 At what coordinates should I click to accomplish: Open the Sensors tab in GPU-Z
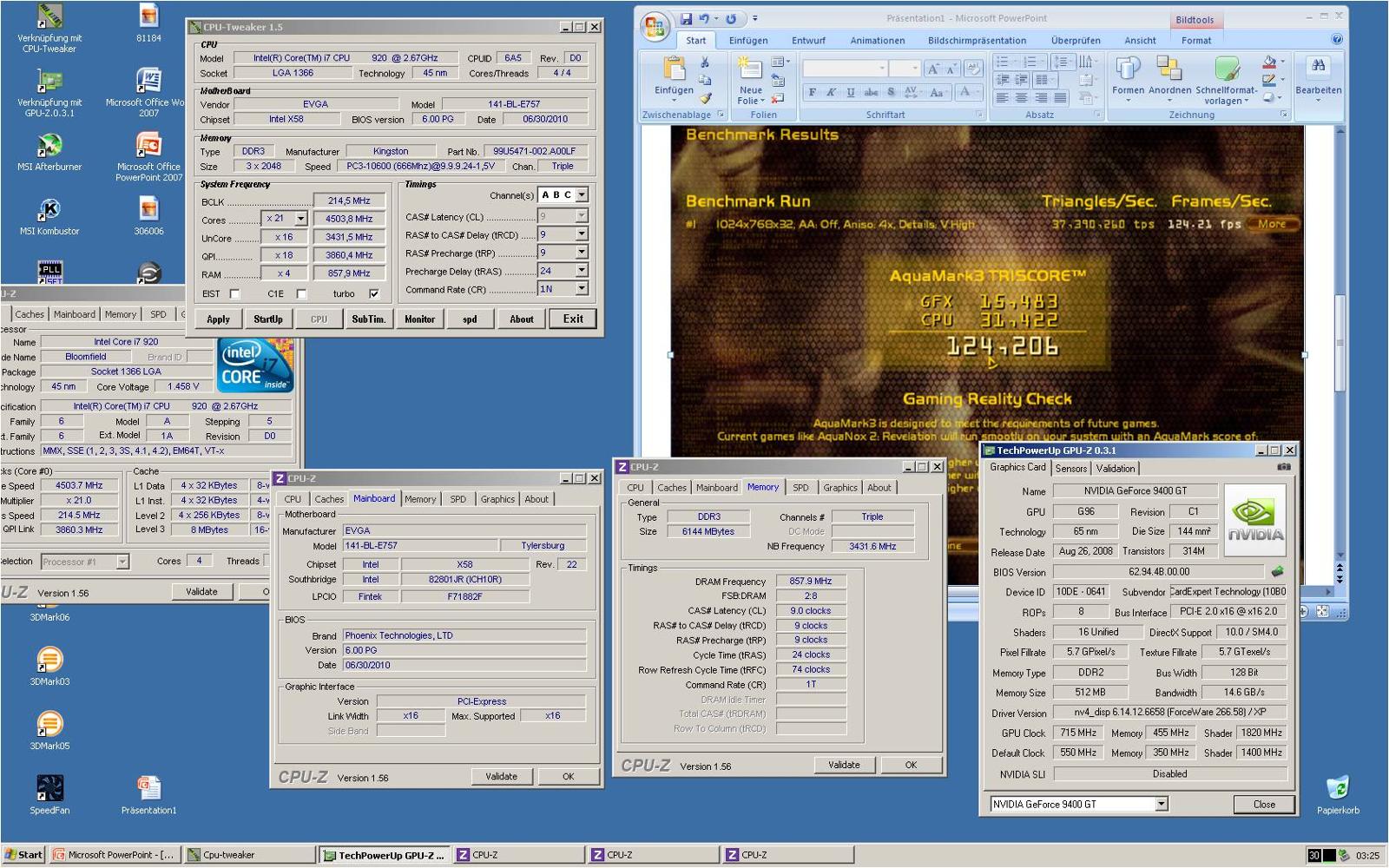(x=1070, y=468)
